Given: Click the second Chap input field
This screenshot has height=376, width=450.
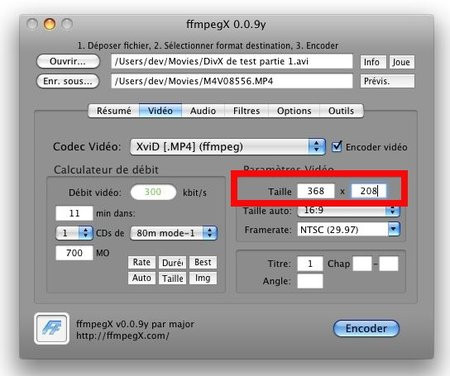Looking at the screenshot, I should tap(389, 264).
